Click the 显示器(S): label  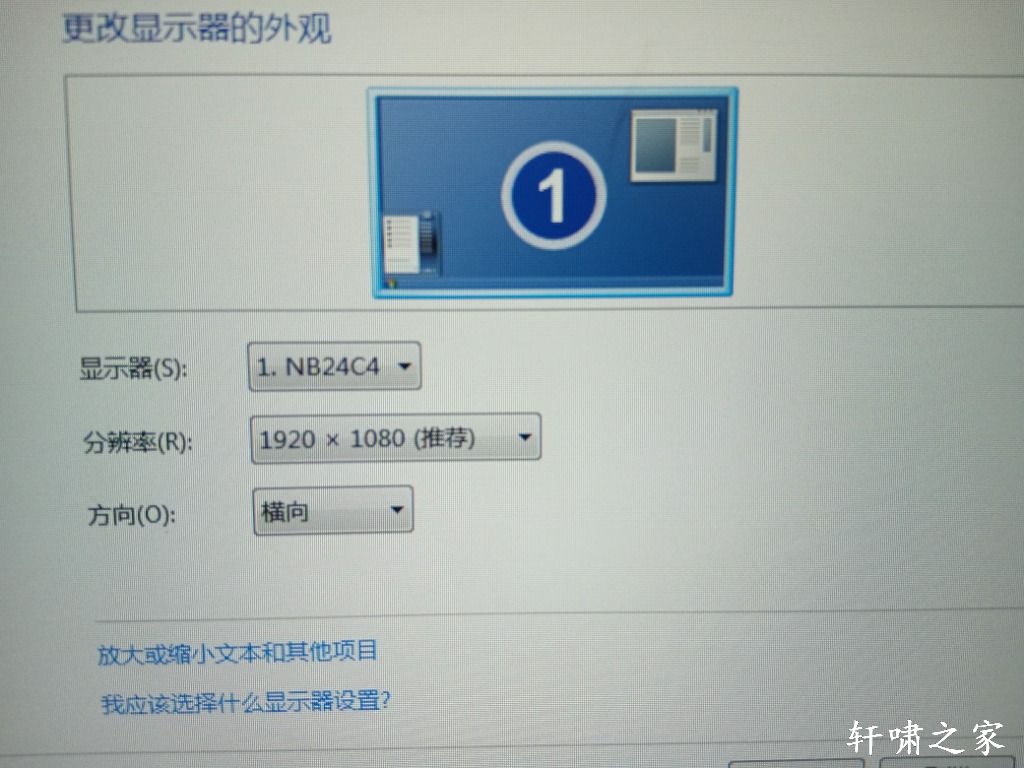133,368
